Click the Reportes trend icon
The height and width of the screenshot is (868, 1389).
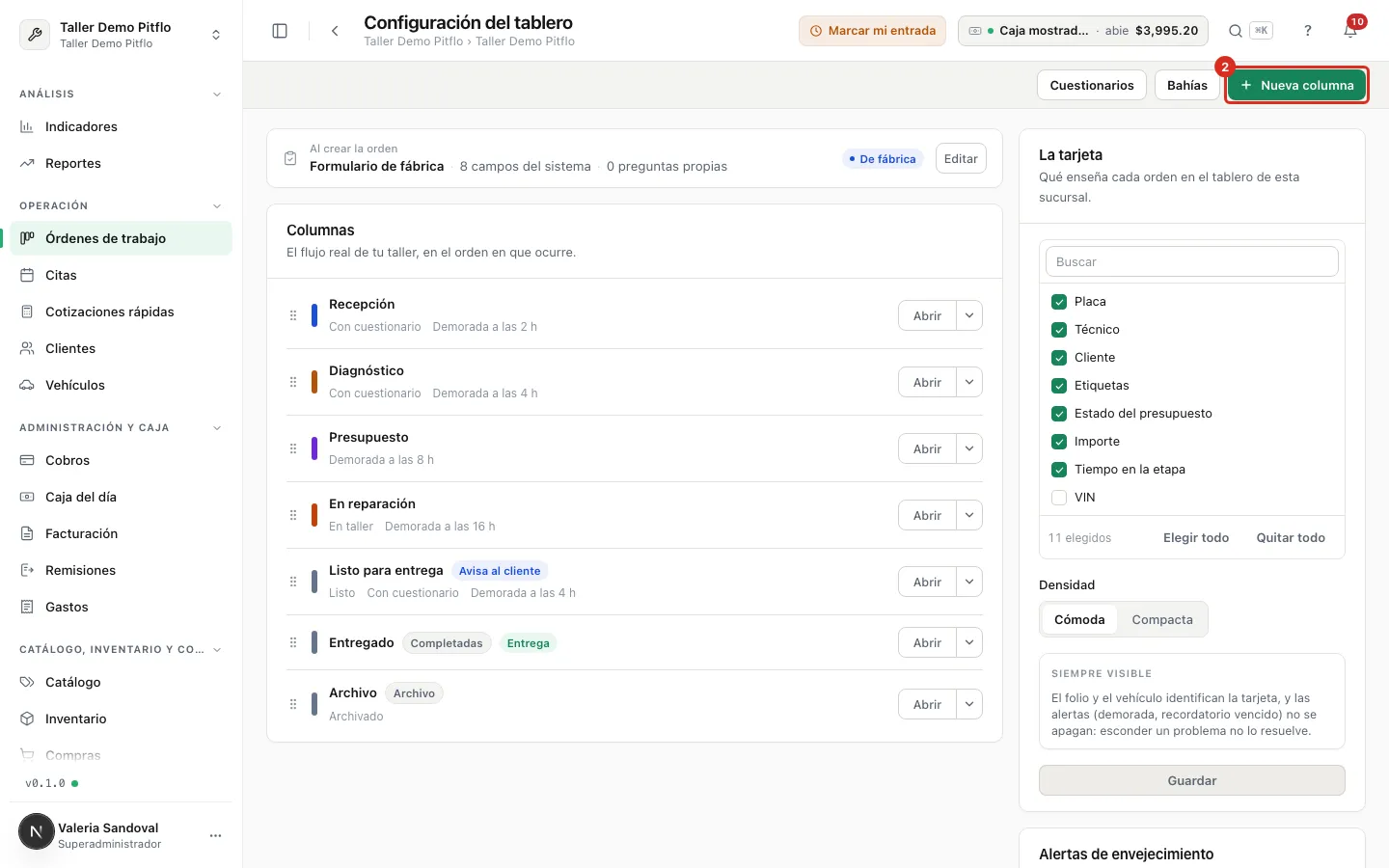coord(27,163)
